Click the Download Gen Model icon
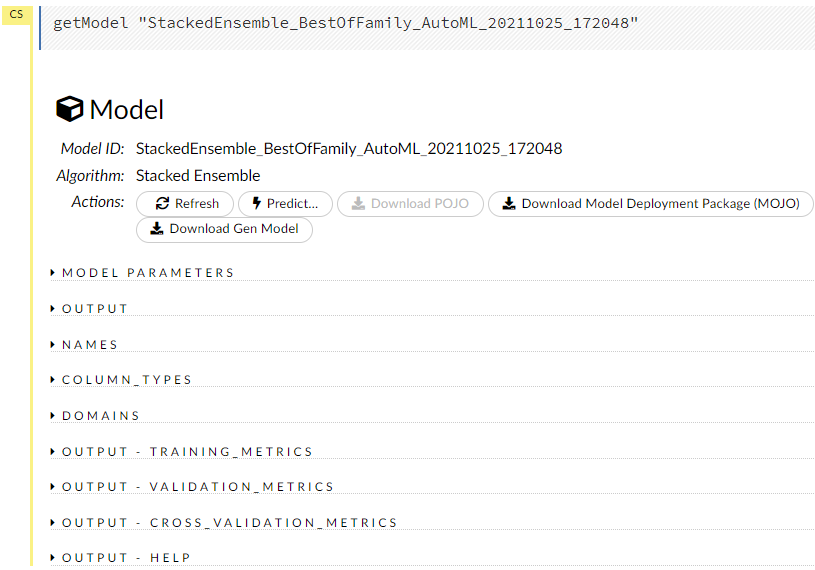815x570 pixels. point(156,229)
